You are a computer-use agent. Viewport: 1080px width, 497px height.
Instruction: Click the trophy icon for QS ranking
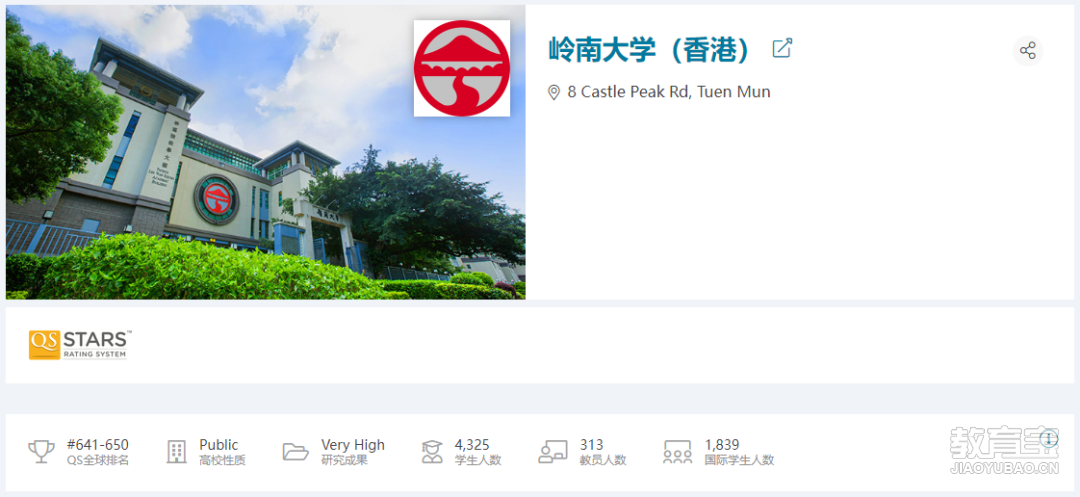(x=41, y=452)
